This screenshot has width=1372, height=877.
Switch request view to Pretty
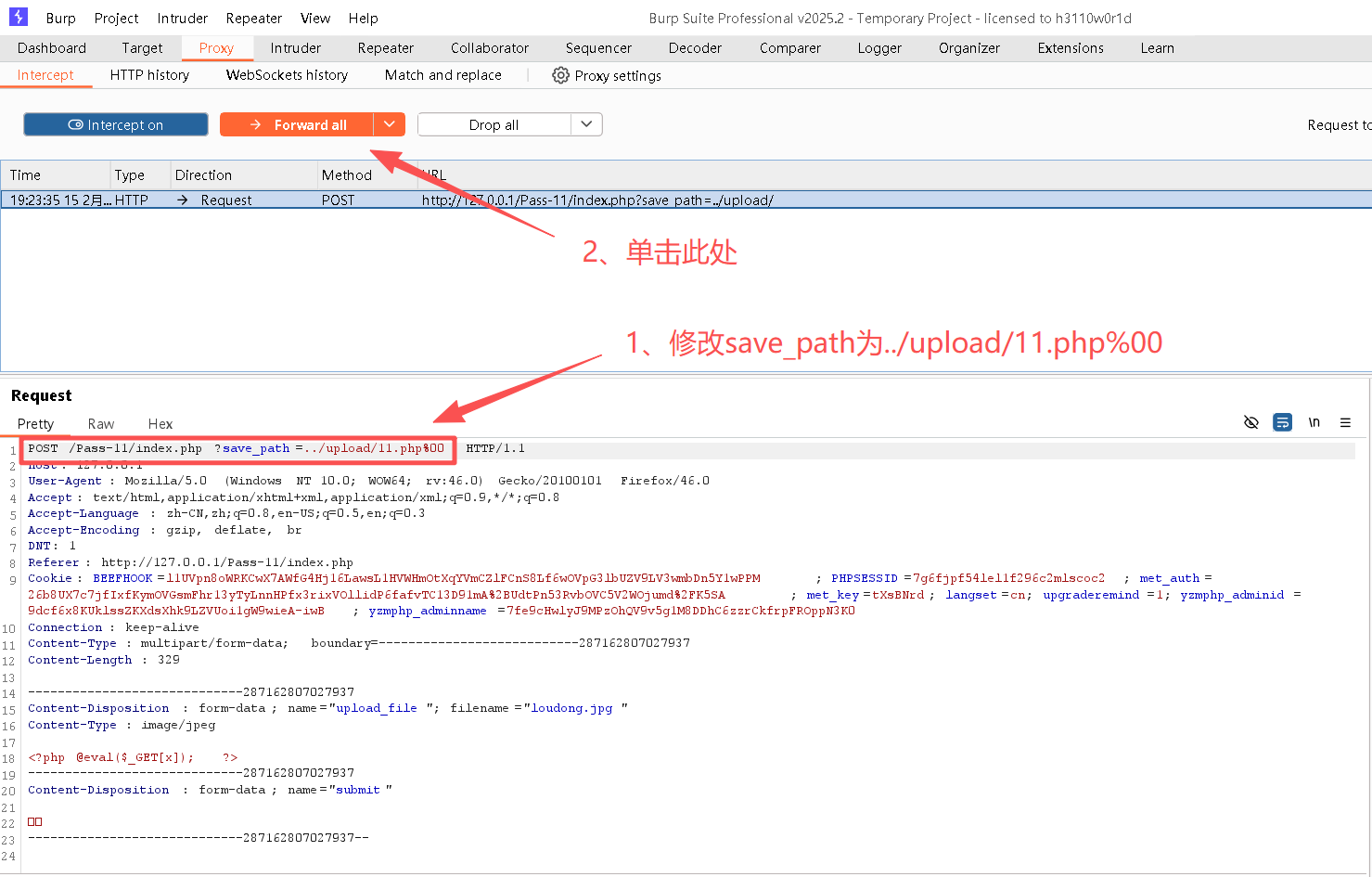35,423
